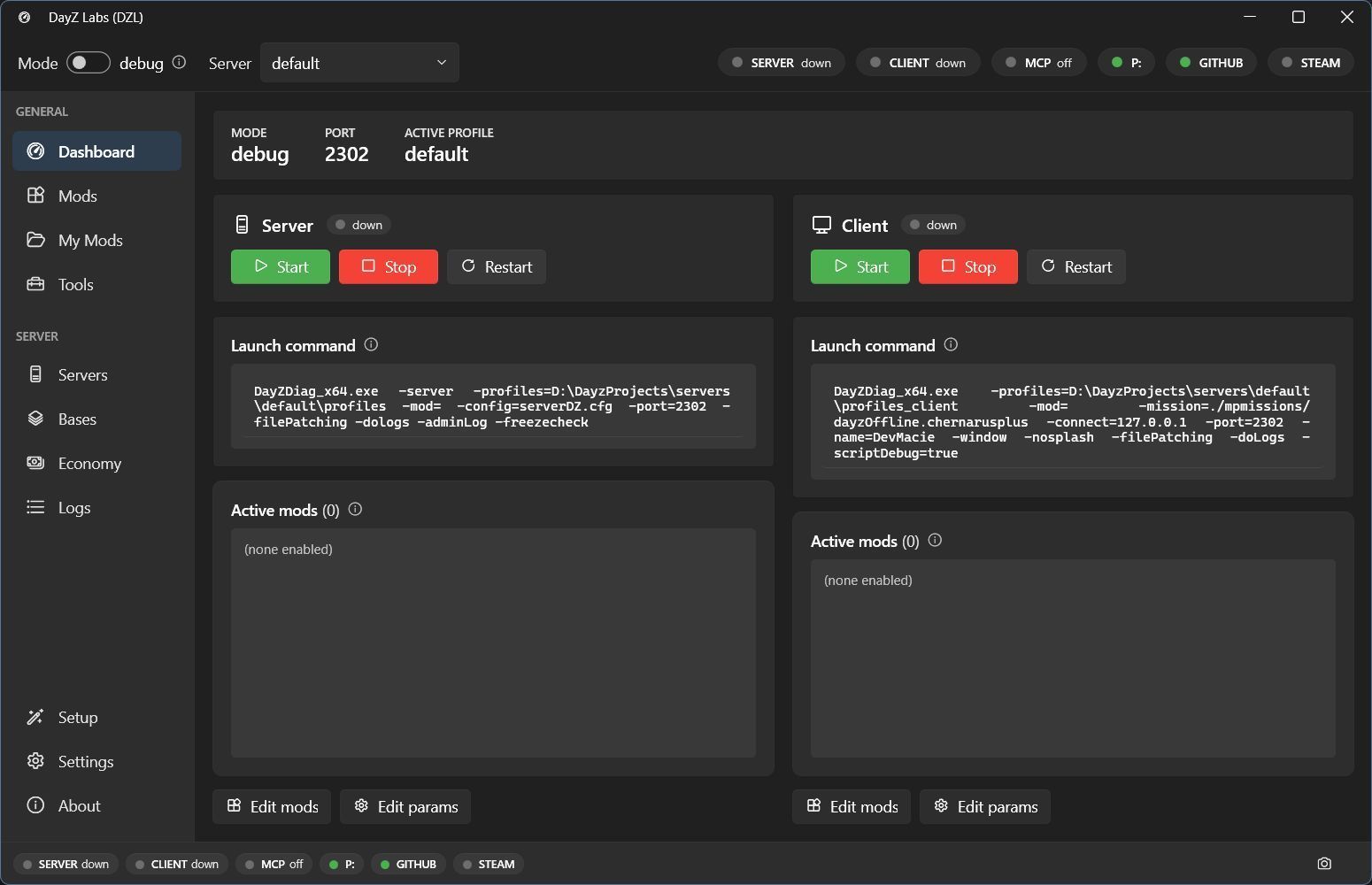Click the MCP off pill in bottom status bar
The height and width of the screenshot is (885, 1372).
click(274, 864)
